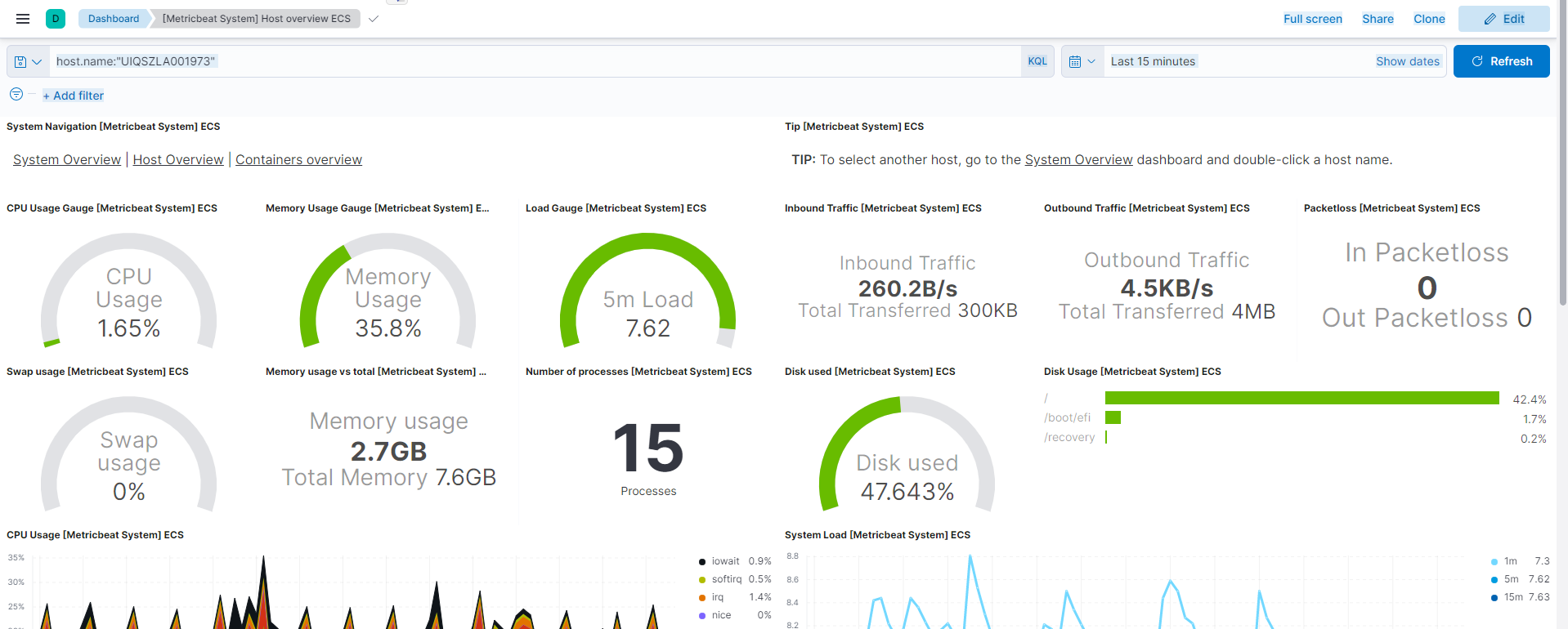Follow System Overview link in tip
1568x629 pixels.
click(x=1079, y=159)
